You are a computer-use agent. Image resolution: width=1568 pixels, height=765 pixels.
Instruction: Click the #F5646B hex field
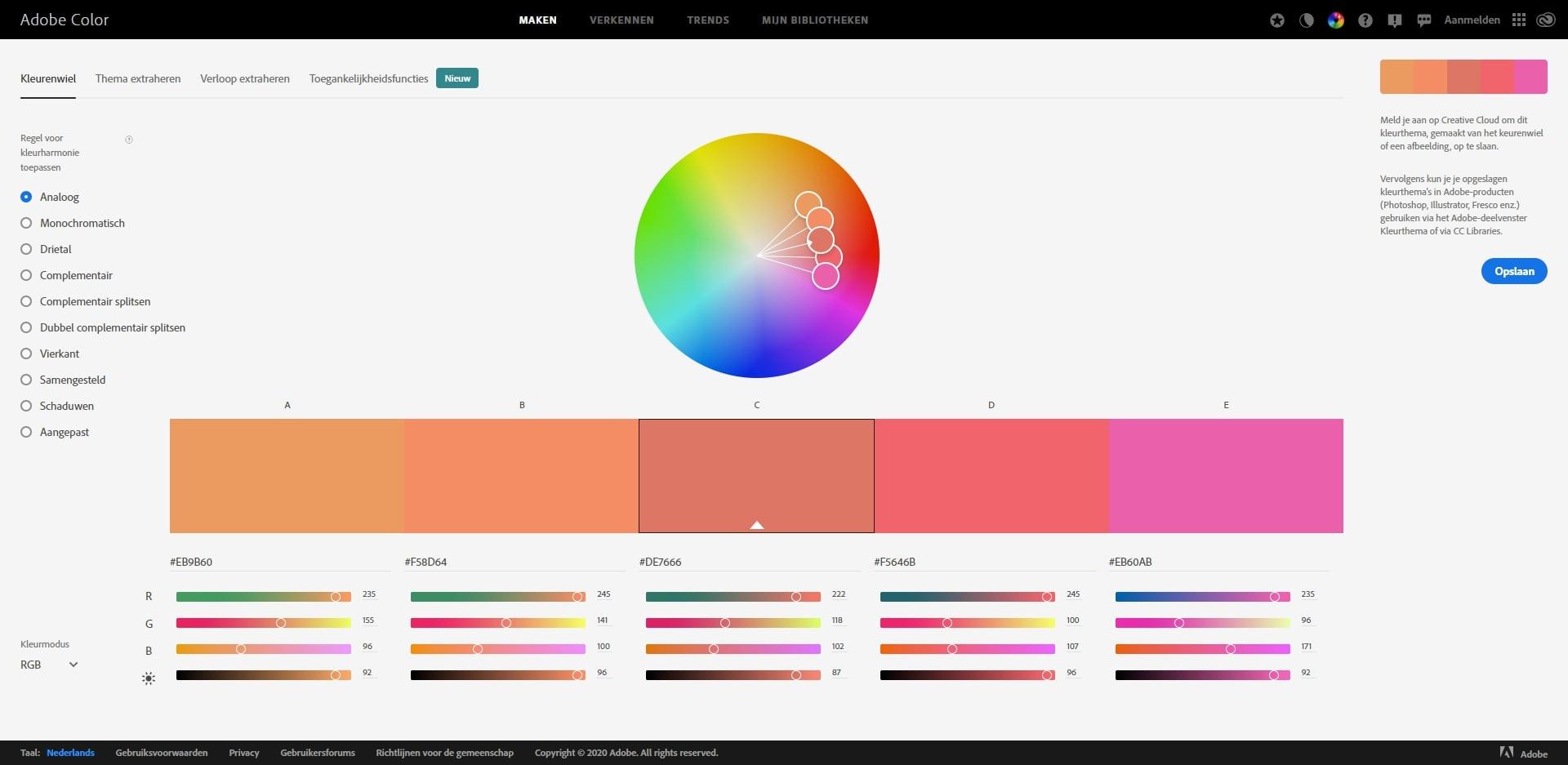(x=984, y=562)
